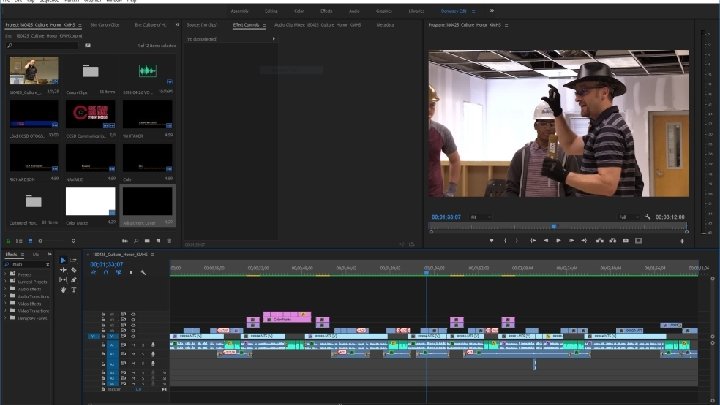The width and height of the screenshot is (720, 405).
Task: Select the Ripple Edit tool
Action: click(63, 270)
